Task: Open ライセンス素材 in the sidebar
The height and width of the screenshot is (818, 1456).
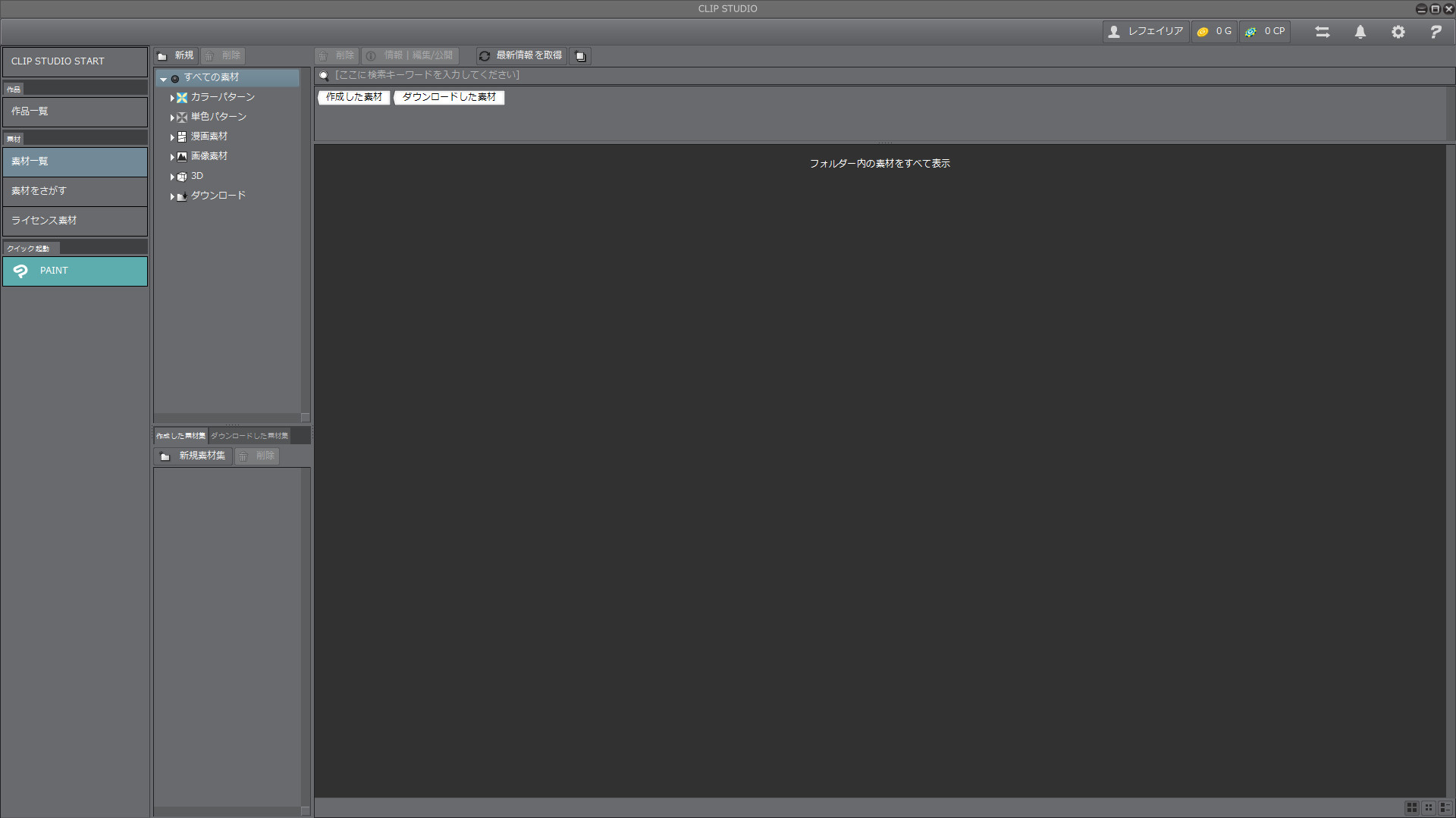Action: point(75,221)
